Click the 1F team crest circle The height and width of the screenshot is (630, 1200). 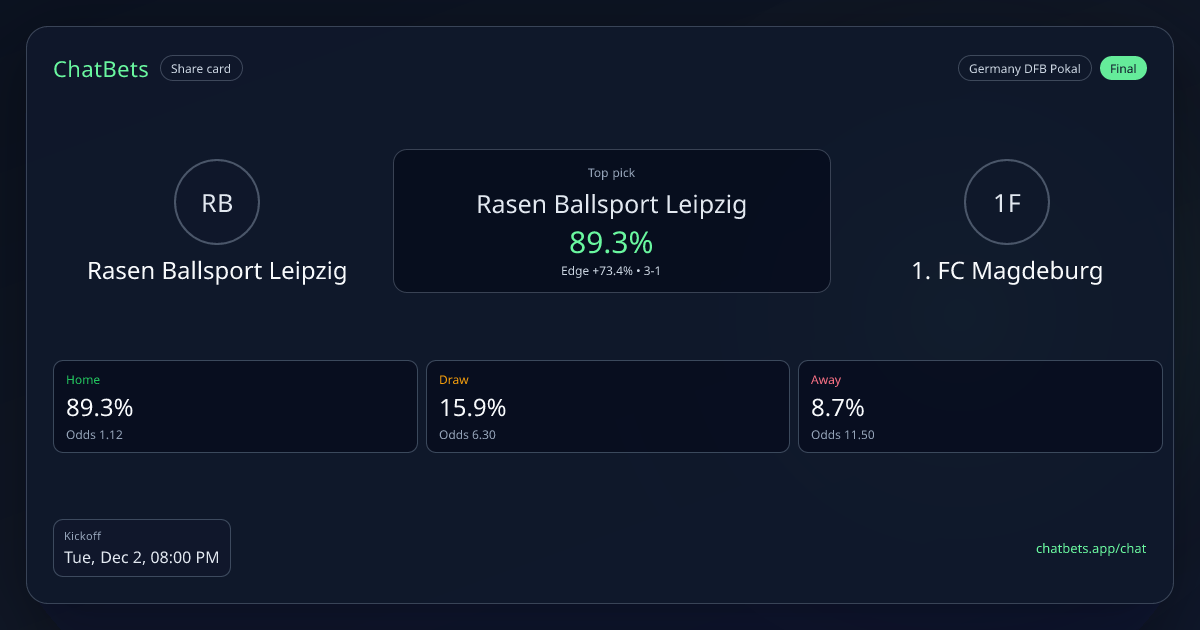(x=1007, y=203)
